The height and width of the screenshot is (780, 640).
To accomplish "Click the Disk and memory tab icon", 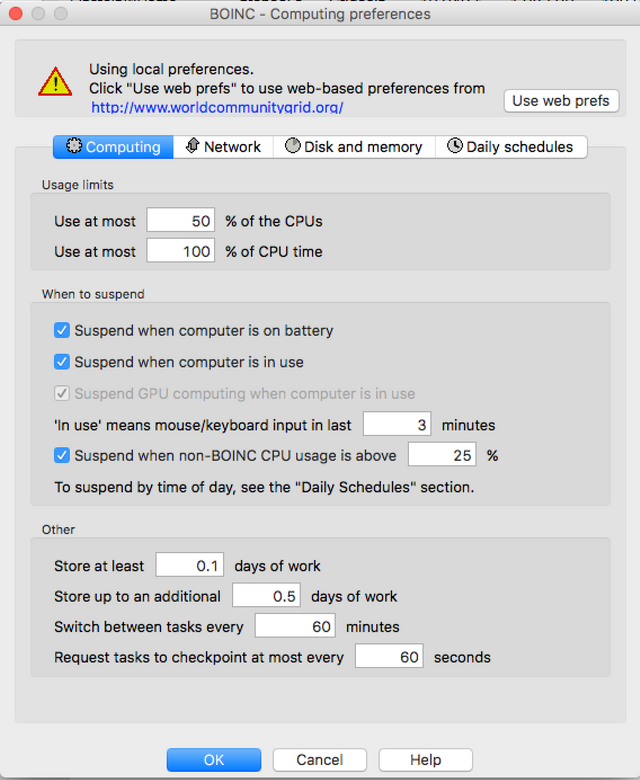I will coord(293,146).
